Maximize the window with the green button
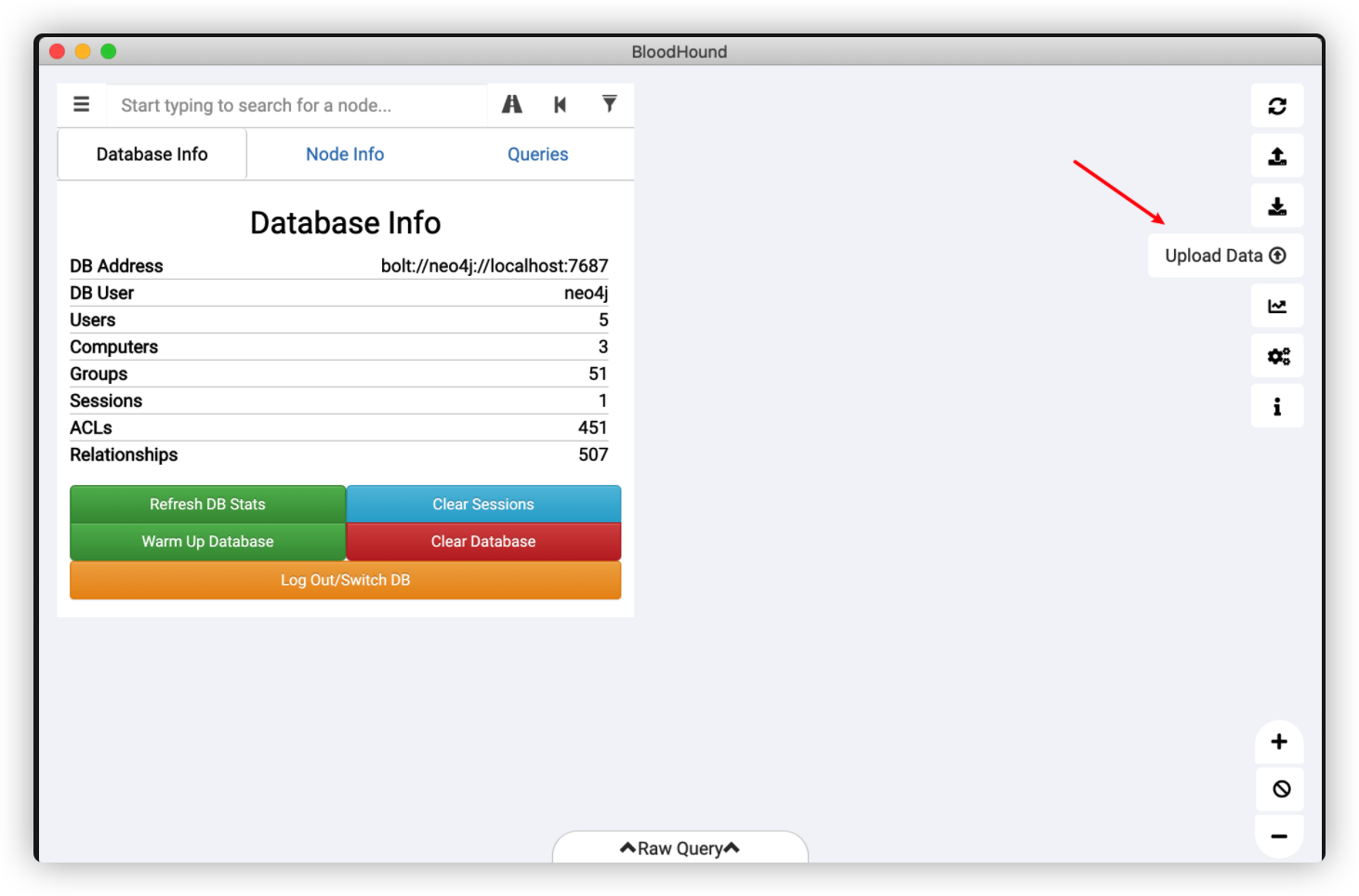 (109, 51)
